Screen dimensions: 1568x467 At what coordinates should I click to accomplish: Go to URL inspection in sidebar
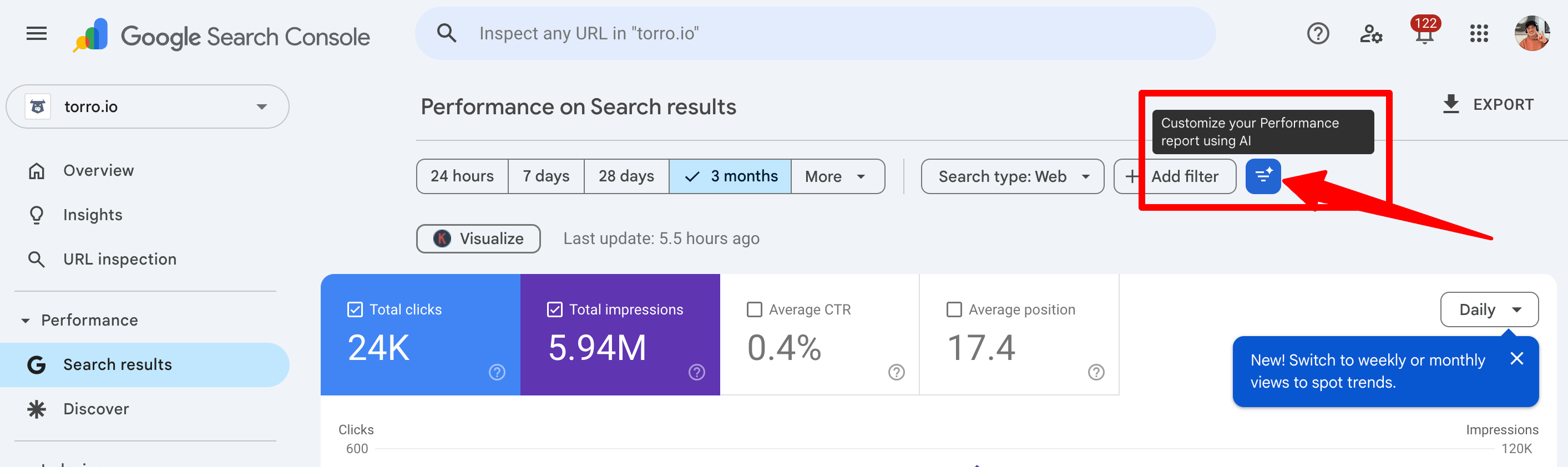point(145,260)
